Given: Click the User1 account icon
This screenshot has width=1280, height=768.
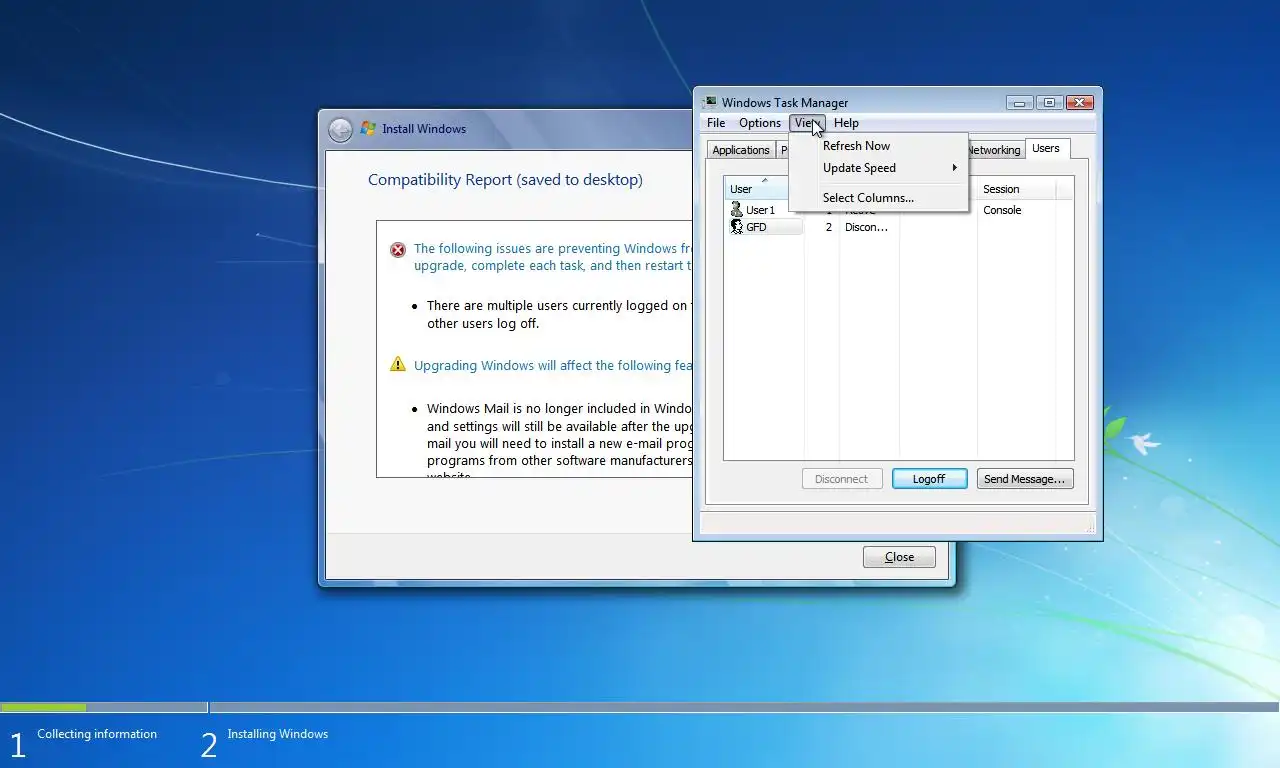Looking at the screenshot, I should [x=737, y=210].
